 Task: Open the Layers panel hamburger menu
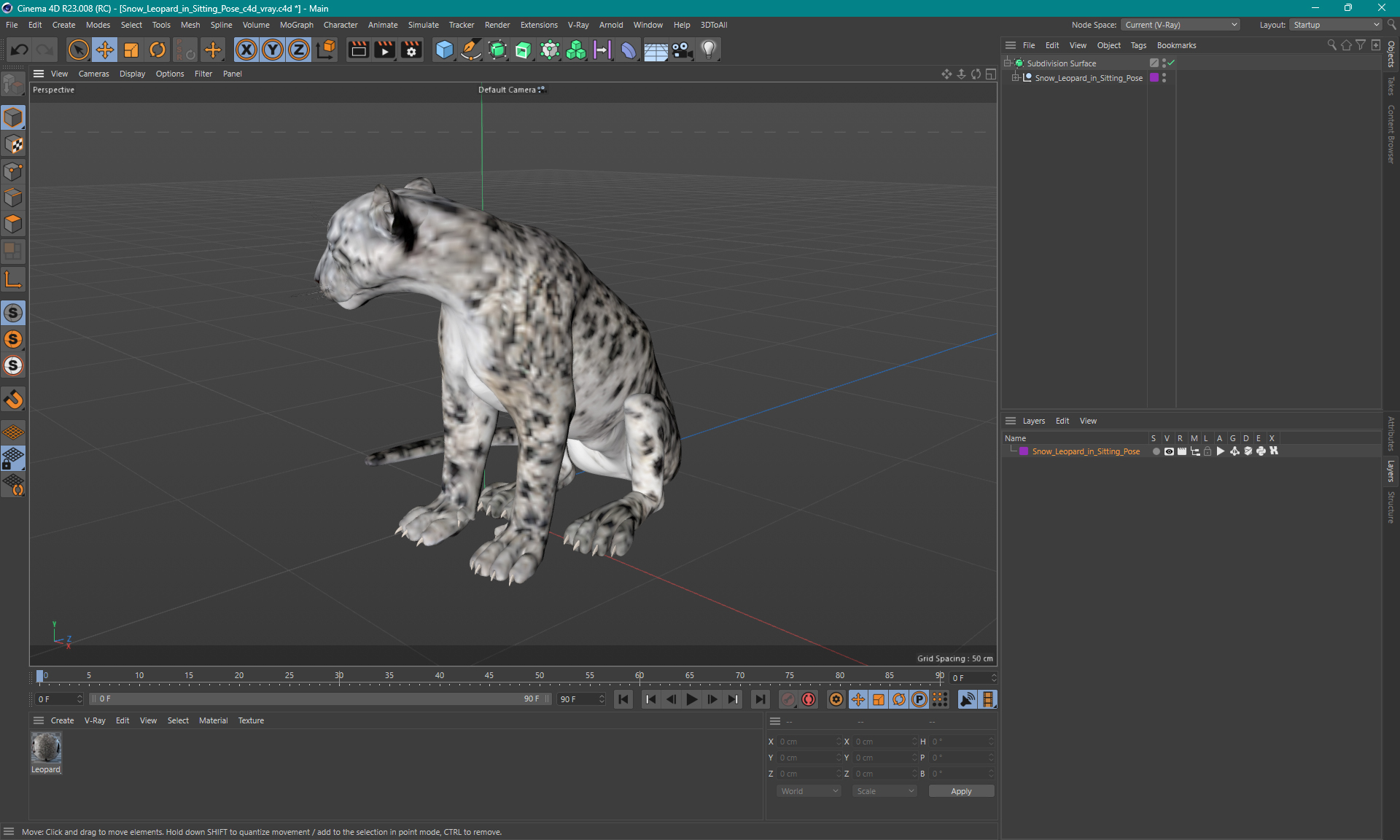pyautogui.click(x=1011, y=421)
